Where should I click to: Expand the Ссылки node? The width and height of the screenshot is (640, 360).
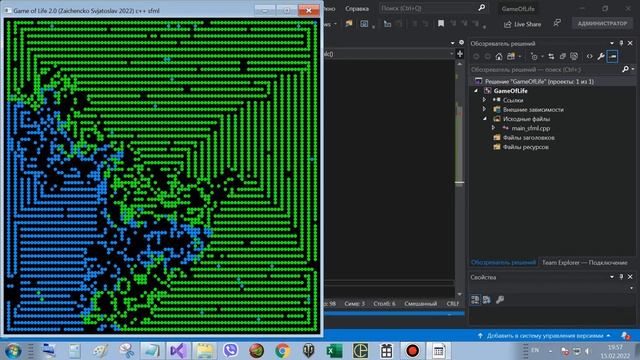point(484,100)
